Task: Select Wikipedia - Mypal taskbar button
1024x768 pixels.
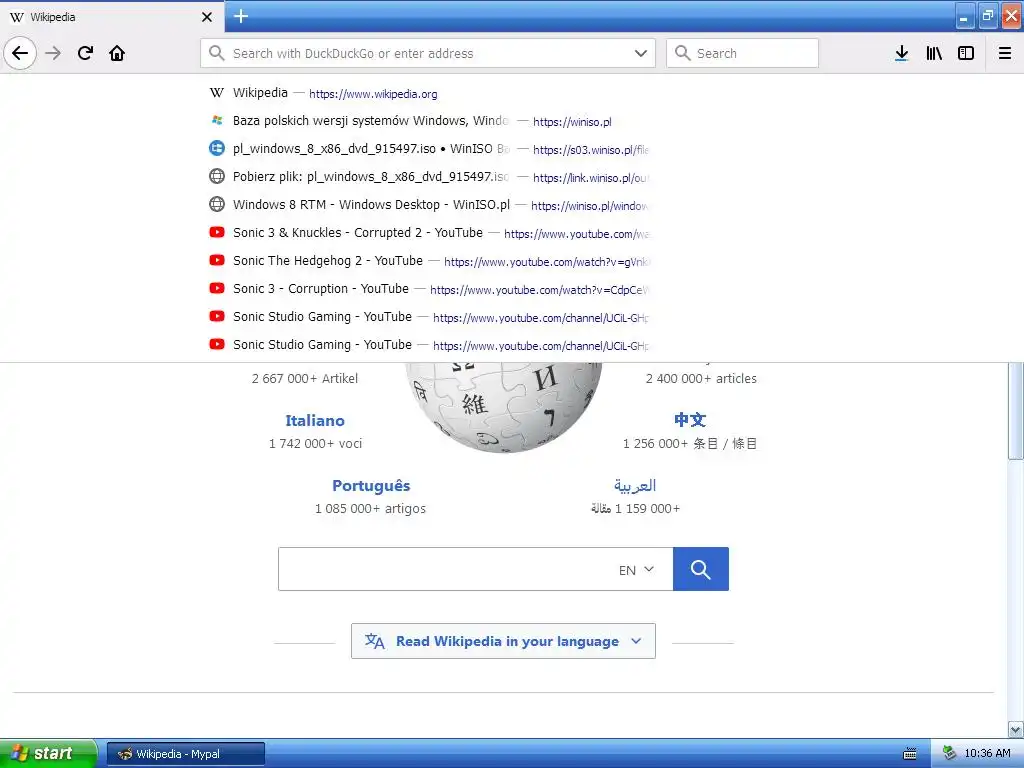Action: pos(186,754)
